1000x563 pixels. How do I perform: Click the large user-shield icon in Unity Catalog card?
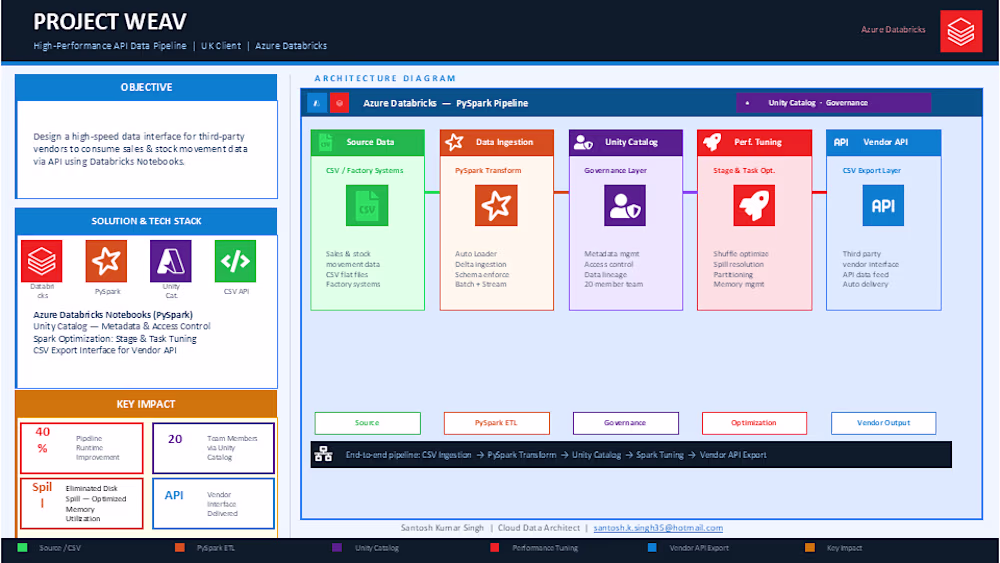pos(625,205)
